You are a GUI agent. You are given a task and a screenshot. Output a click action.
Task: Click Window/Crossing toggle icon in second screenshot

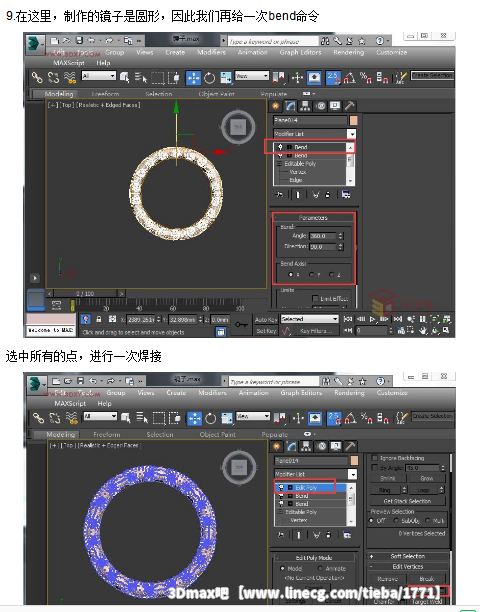(x=174, y=418)
